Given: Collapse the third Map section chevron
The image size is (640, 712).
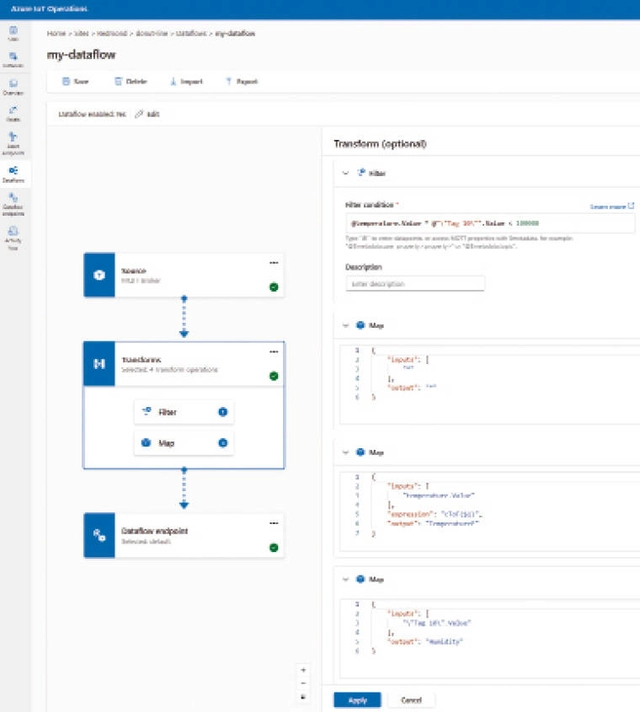Looking at the screenshot, I should 346,579.
